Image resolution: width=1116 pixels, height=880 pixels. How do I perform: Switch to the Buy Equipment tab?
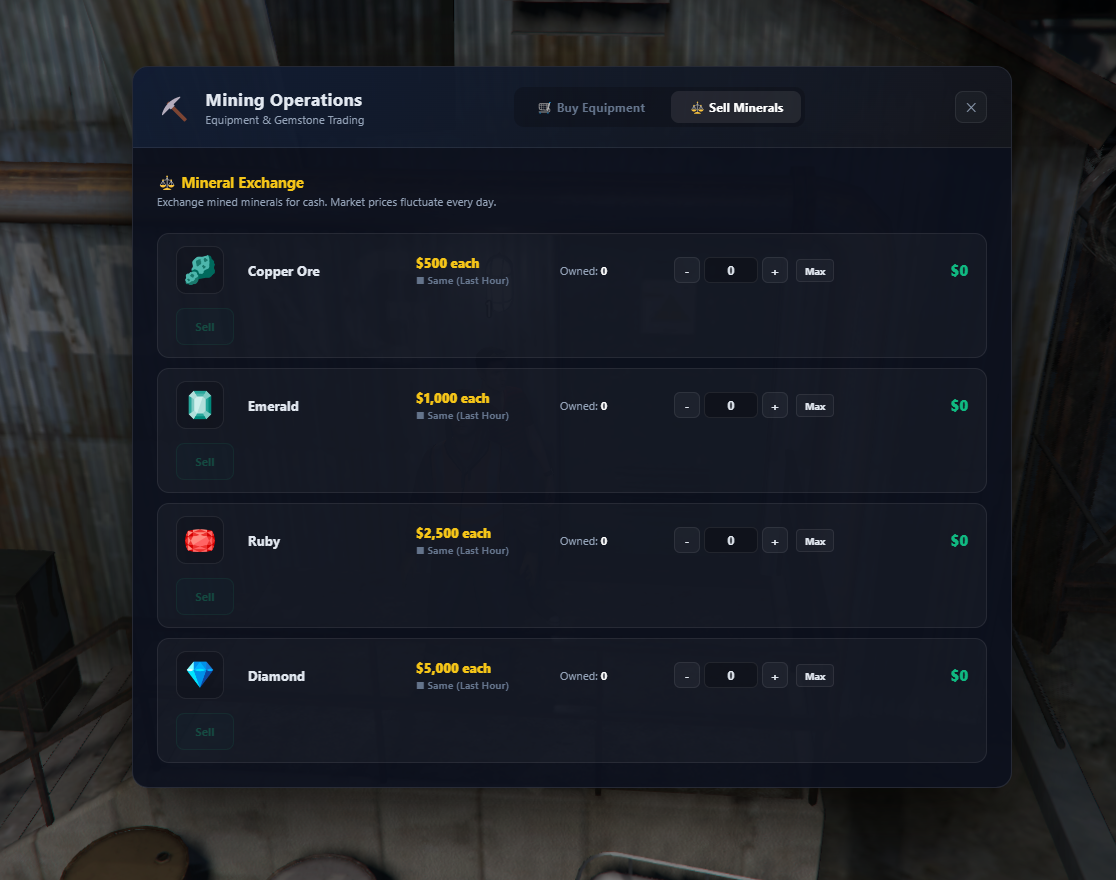coord(591,108)
